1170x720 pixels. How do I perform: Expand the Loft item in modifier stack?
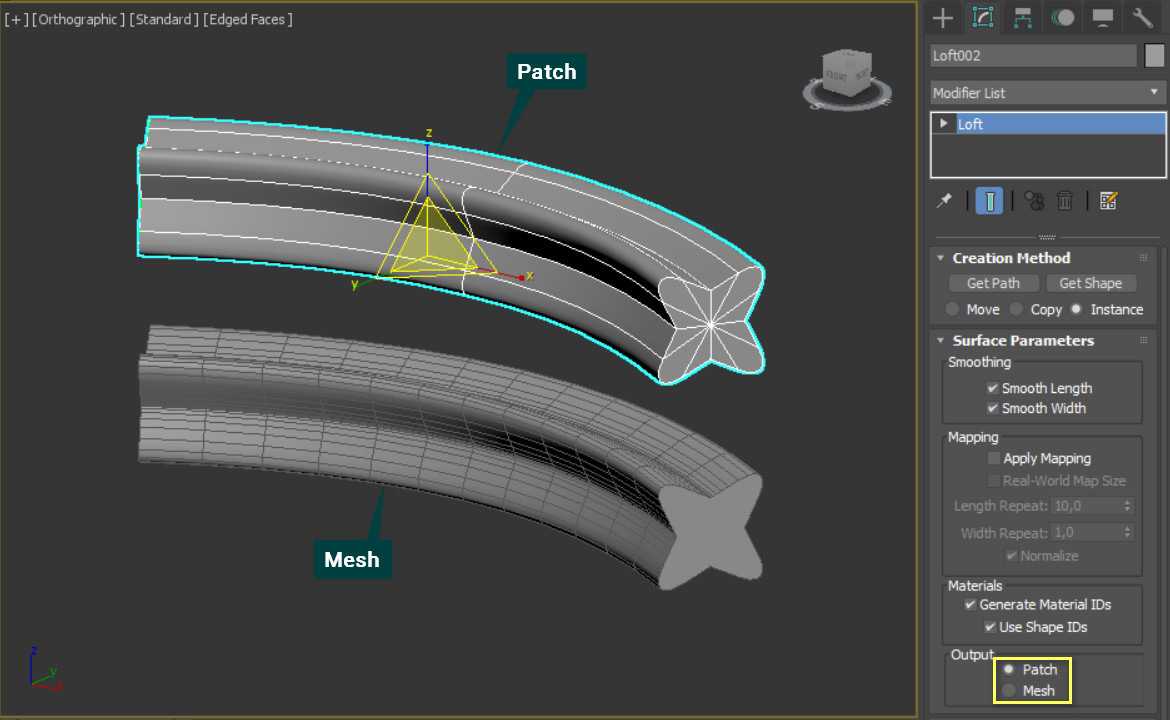click(x=943, y=124)
